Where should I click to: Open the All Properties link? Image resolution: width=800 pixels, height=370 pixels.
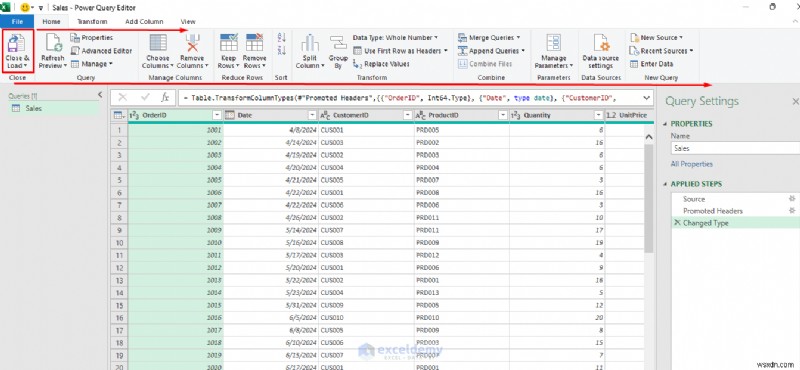(x=691, y=164)
